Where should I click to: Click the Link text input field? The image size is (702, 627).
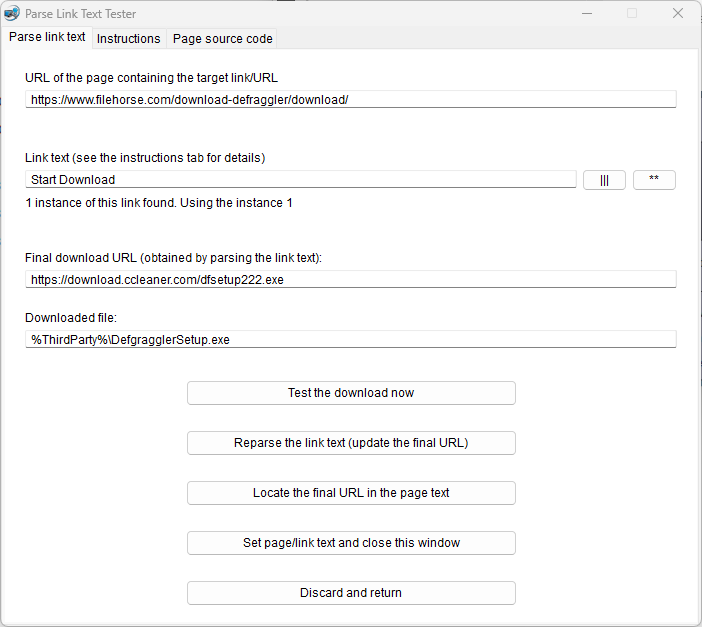[x=301, y=180]
